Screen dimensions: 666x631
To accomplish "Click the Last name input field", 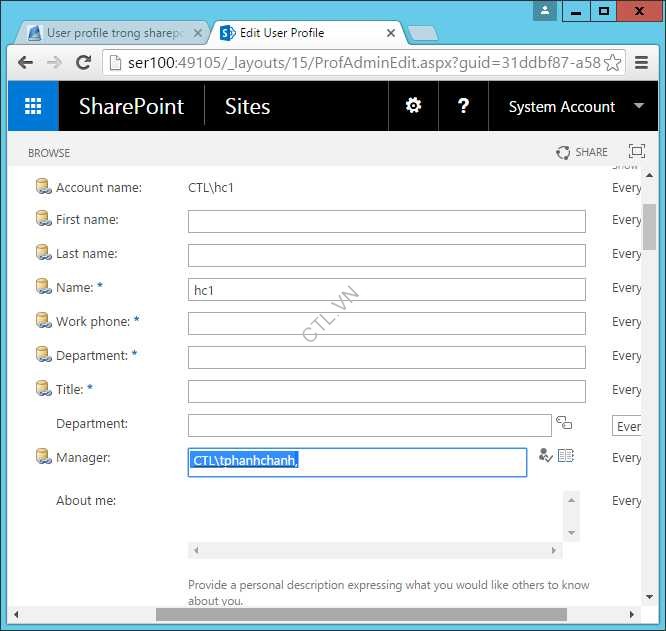I will click(387, 255).
